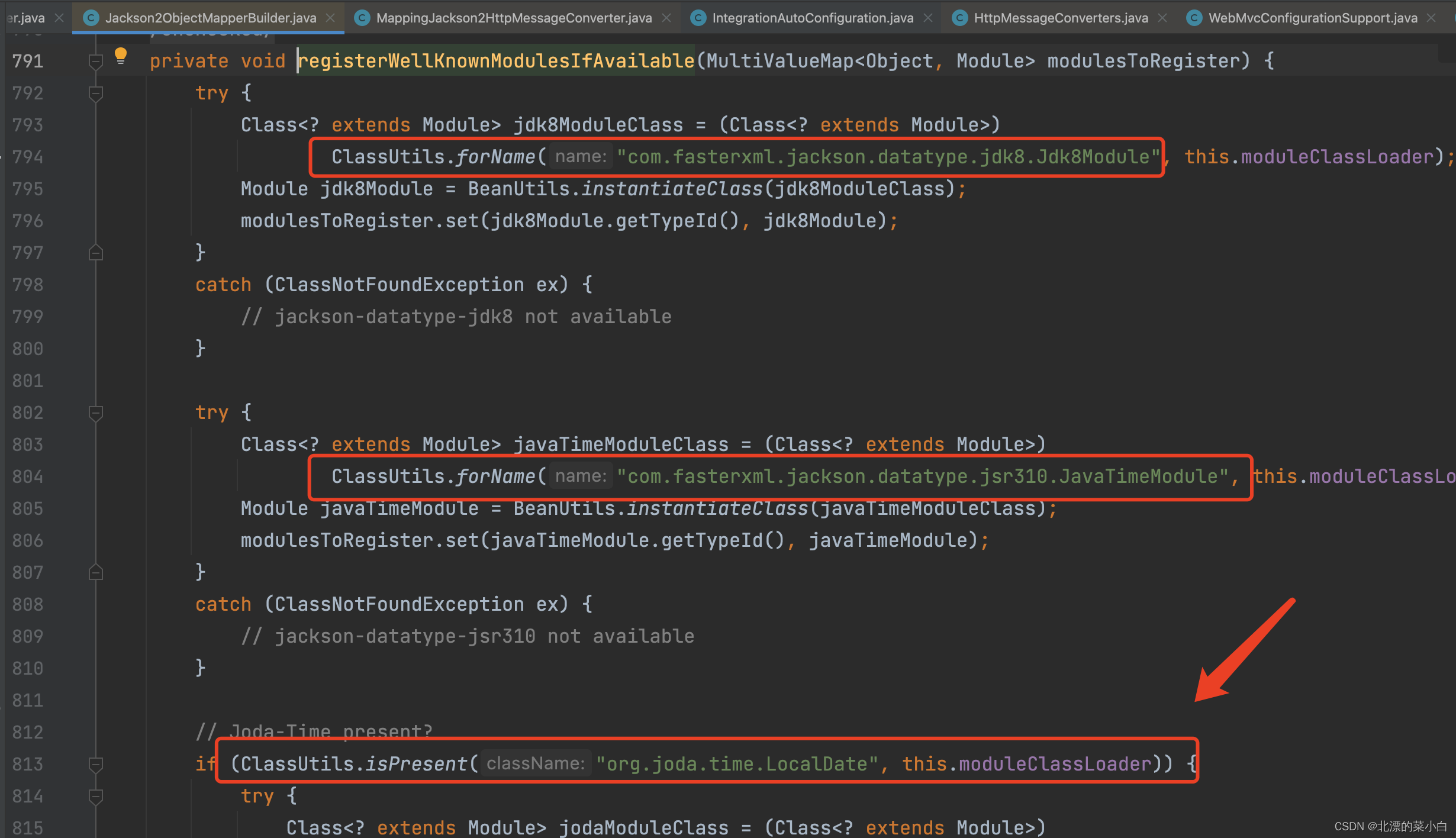This screenshot has height=838, width=1456.
Task: Click jdk8ModuleClass variable declaration on line 793
Action: [x=598, y=125]
